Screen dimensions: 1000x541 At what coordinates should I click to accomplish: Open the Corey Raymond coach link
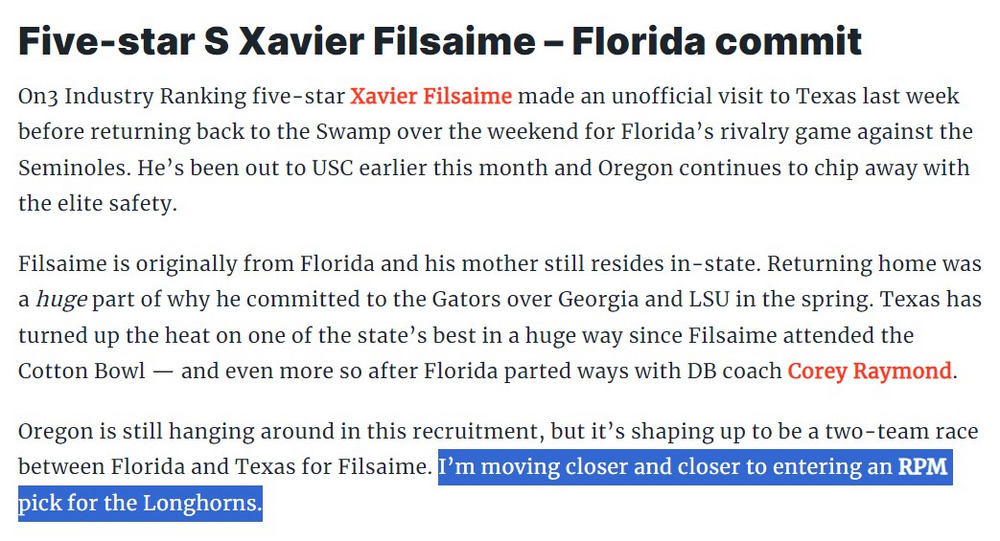(869, 371)
